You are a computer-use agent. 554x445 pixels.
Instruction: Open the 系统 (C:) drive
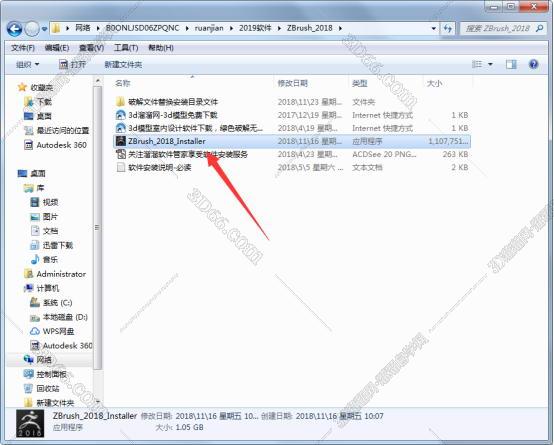click(x=58, y=303)
